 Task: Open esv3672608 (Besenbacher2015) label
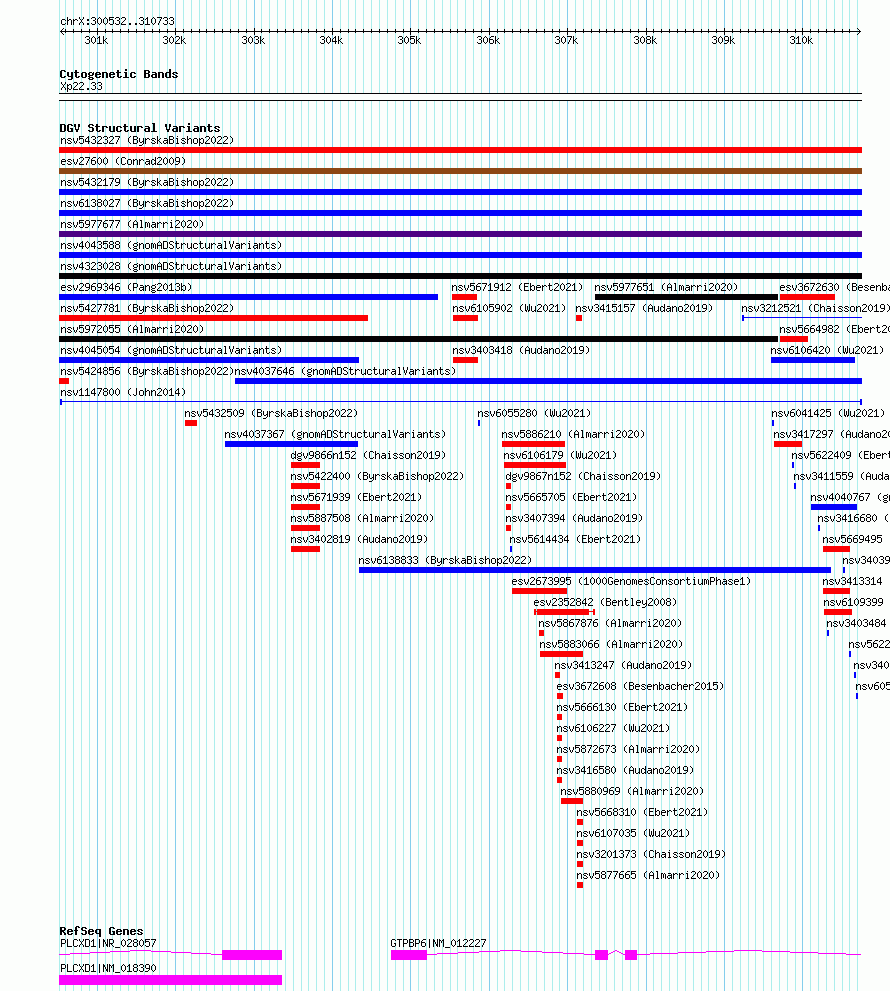pos(640,686)
